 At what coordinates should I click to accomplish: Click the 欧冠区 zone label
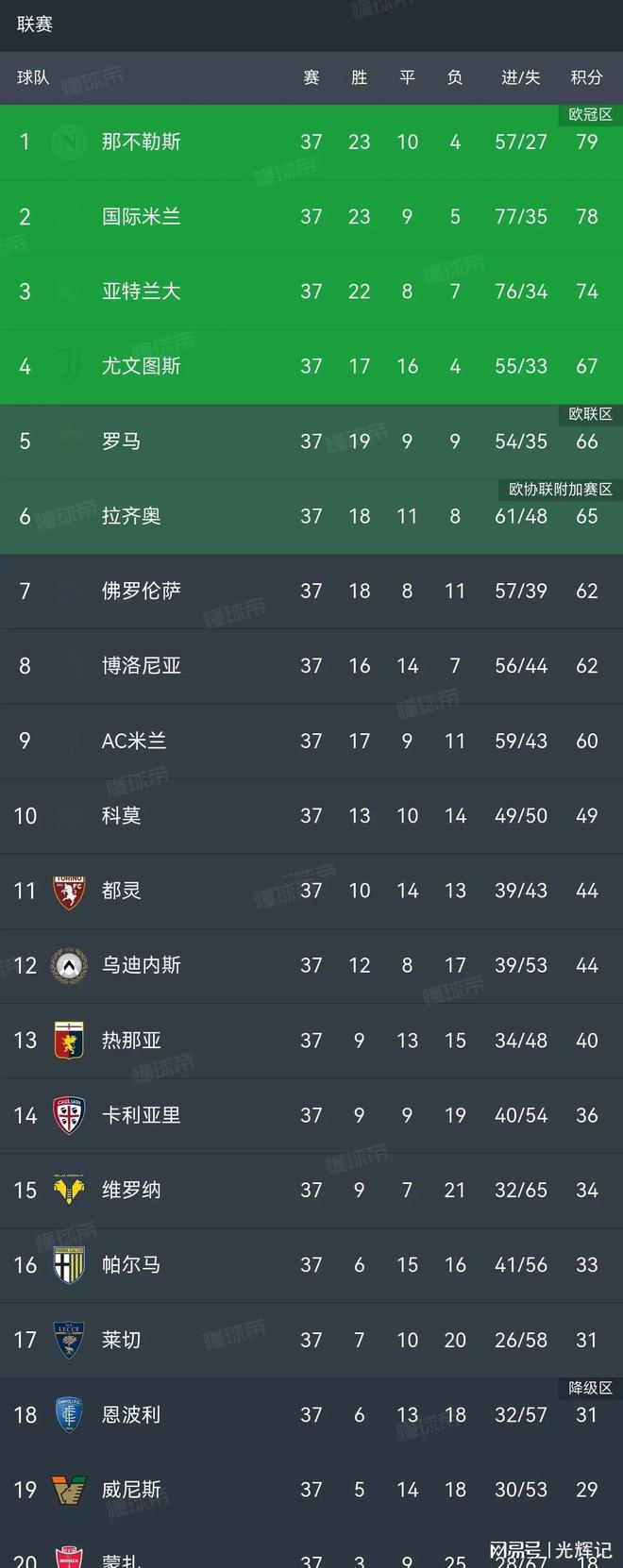590,115
